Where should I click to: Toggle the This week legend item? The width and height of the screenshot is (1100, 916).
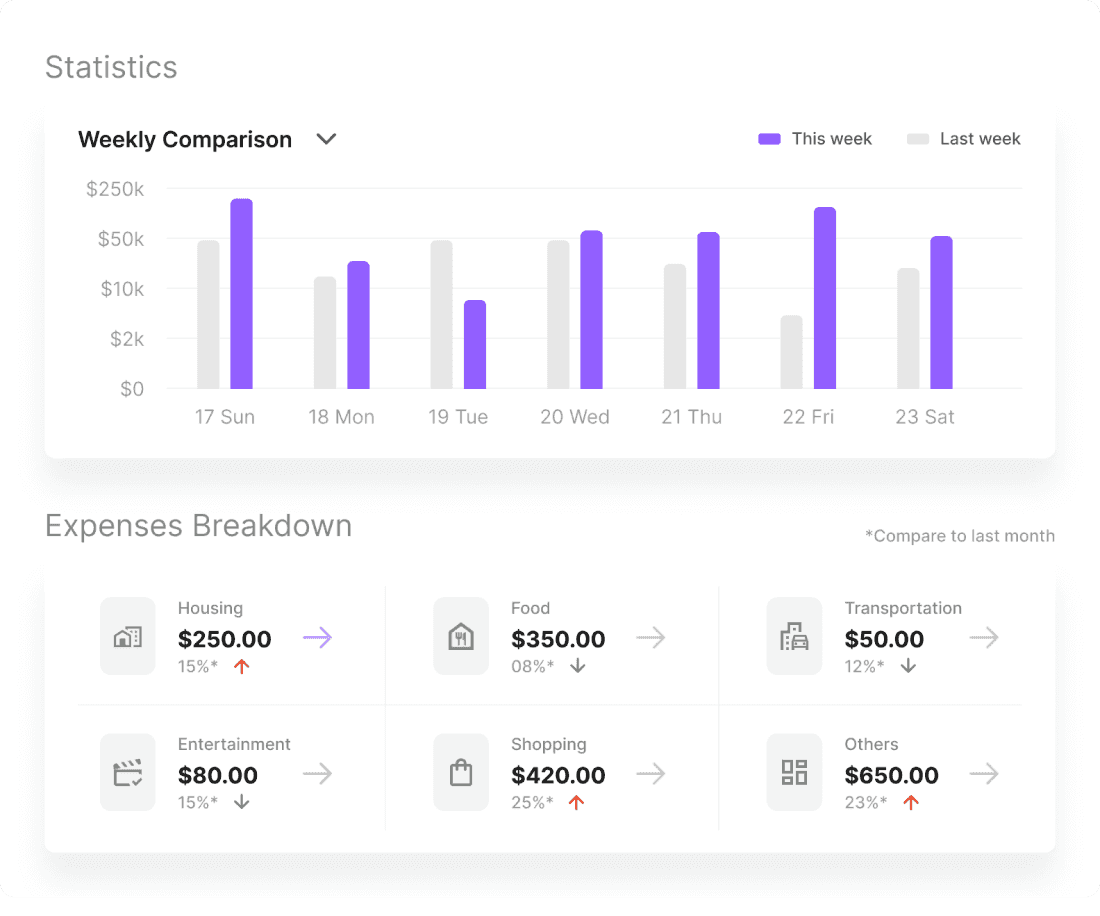816,138
